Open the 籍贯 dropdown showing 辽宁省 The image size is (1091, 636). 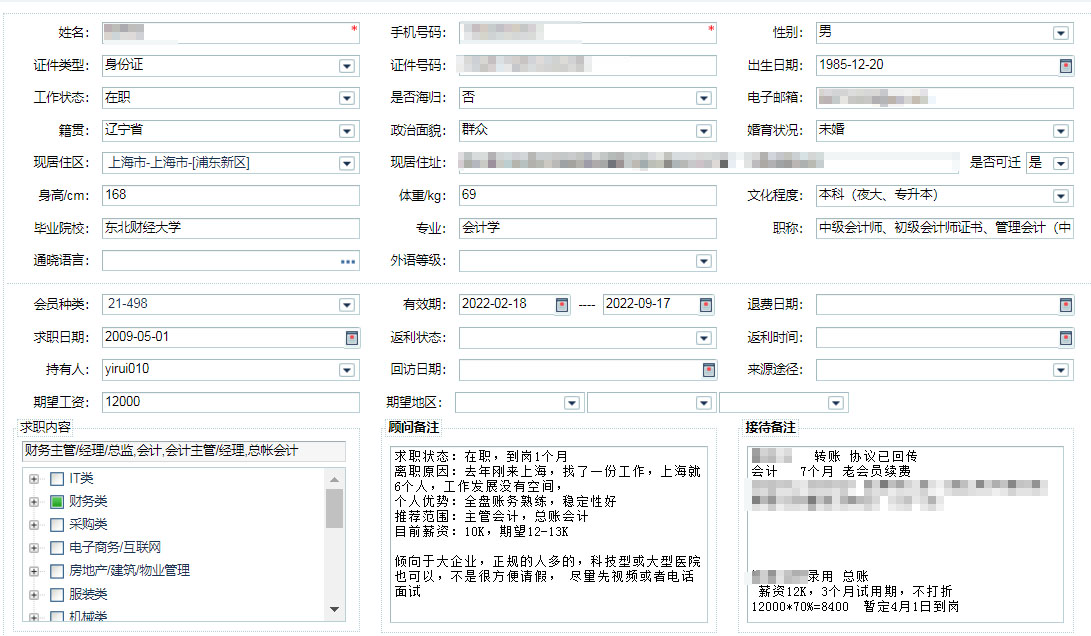pos(347,131)
